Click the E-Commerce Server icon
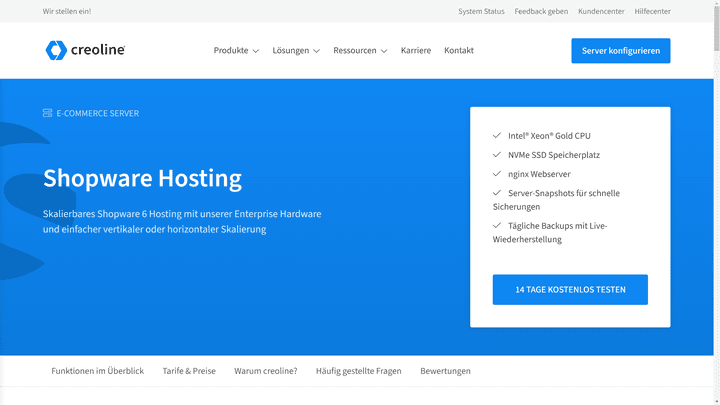 [x=47, y=113]
